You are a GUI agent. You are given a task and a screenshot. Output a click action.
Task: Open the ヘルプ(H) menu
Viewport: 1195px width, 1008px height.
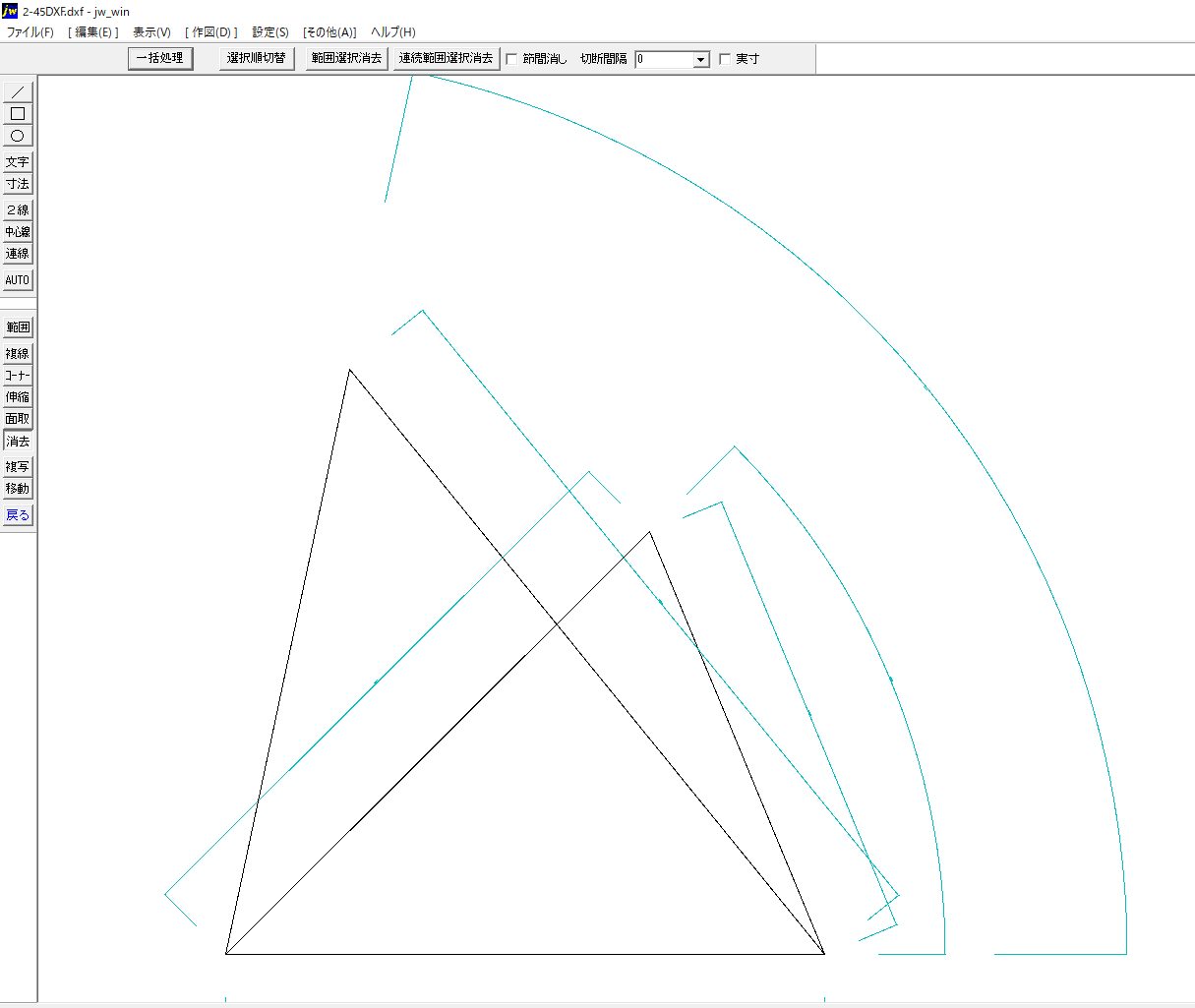(393, 32)
